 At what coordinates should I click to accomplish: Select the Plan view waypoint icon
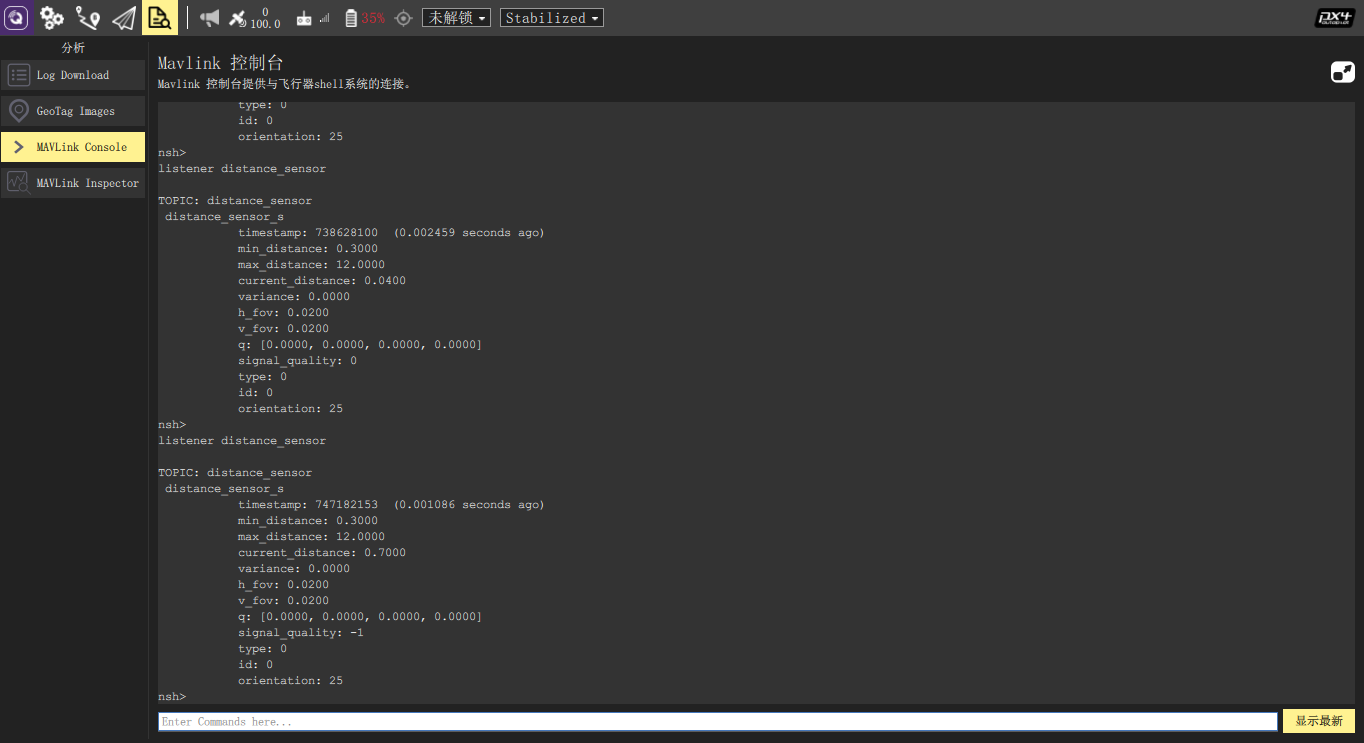coord(87,17)
